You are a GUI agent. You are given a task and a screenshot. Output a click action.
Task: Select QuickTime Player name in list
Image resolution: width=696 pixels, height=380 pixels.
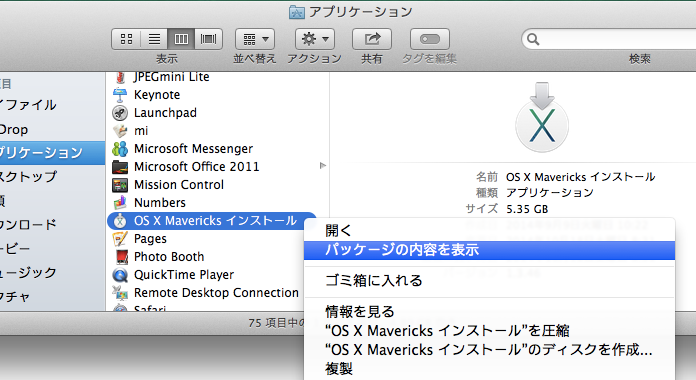[184, 275]
